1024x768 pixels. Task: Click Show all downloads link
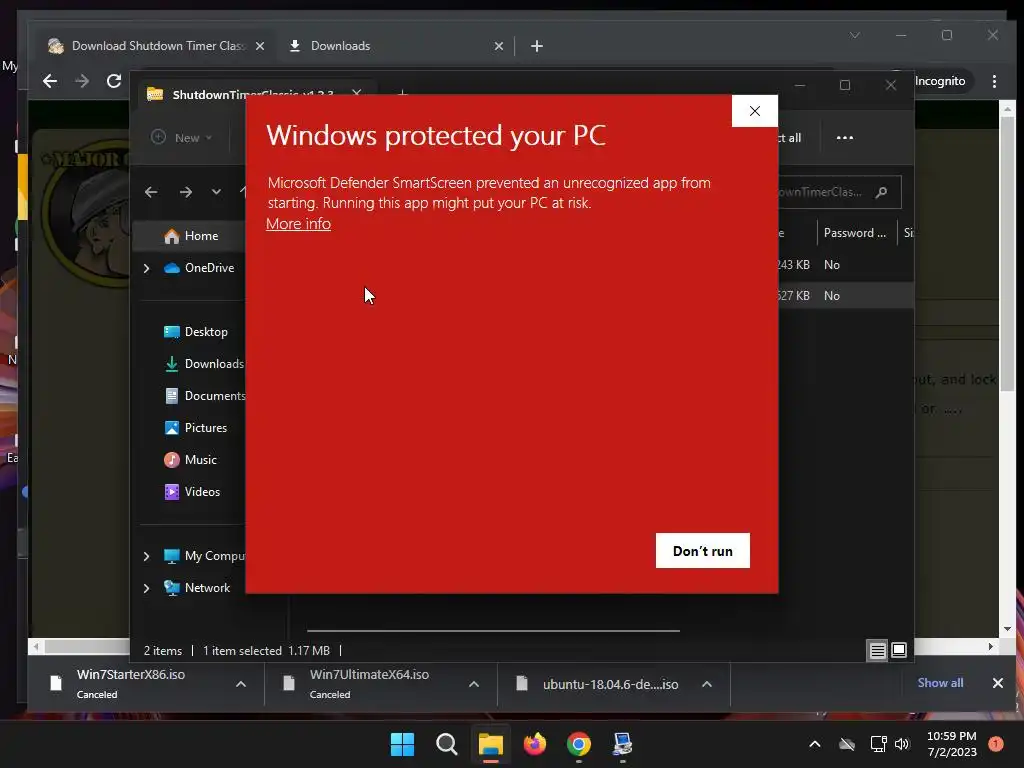coord(940,683)
